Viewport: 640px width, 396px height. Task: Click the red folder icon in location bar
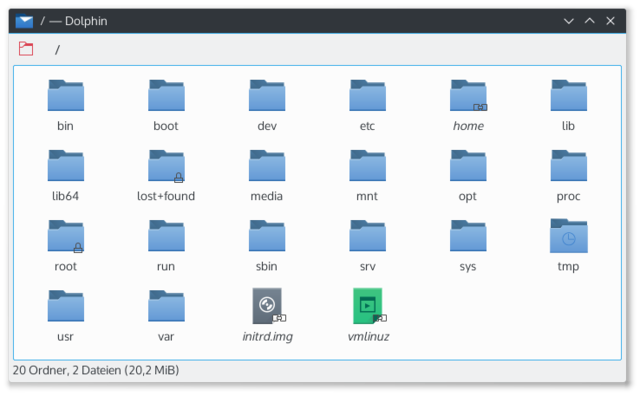(x=26, y=49)
